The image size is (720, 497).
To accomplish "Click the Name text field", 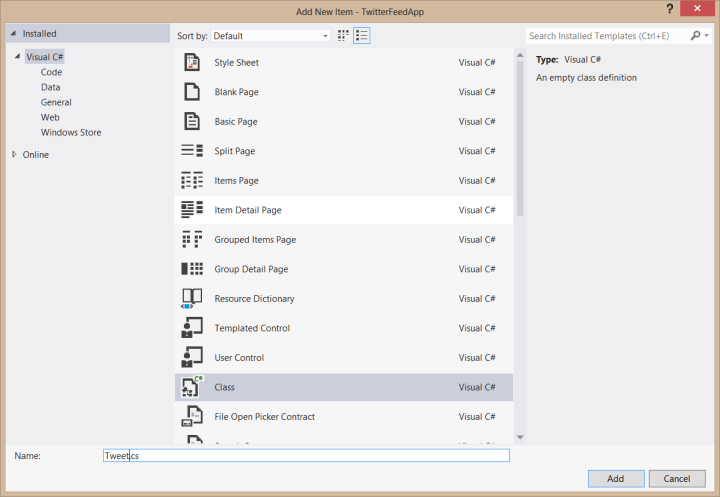I will pos(306,455).
